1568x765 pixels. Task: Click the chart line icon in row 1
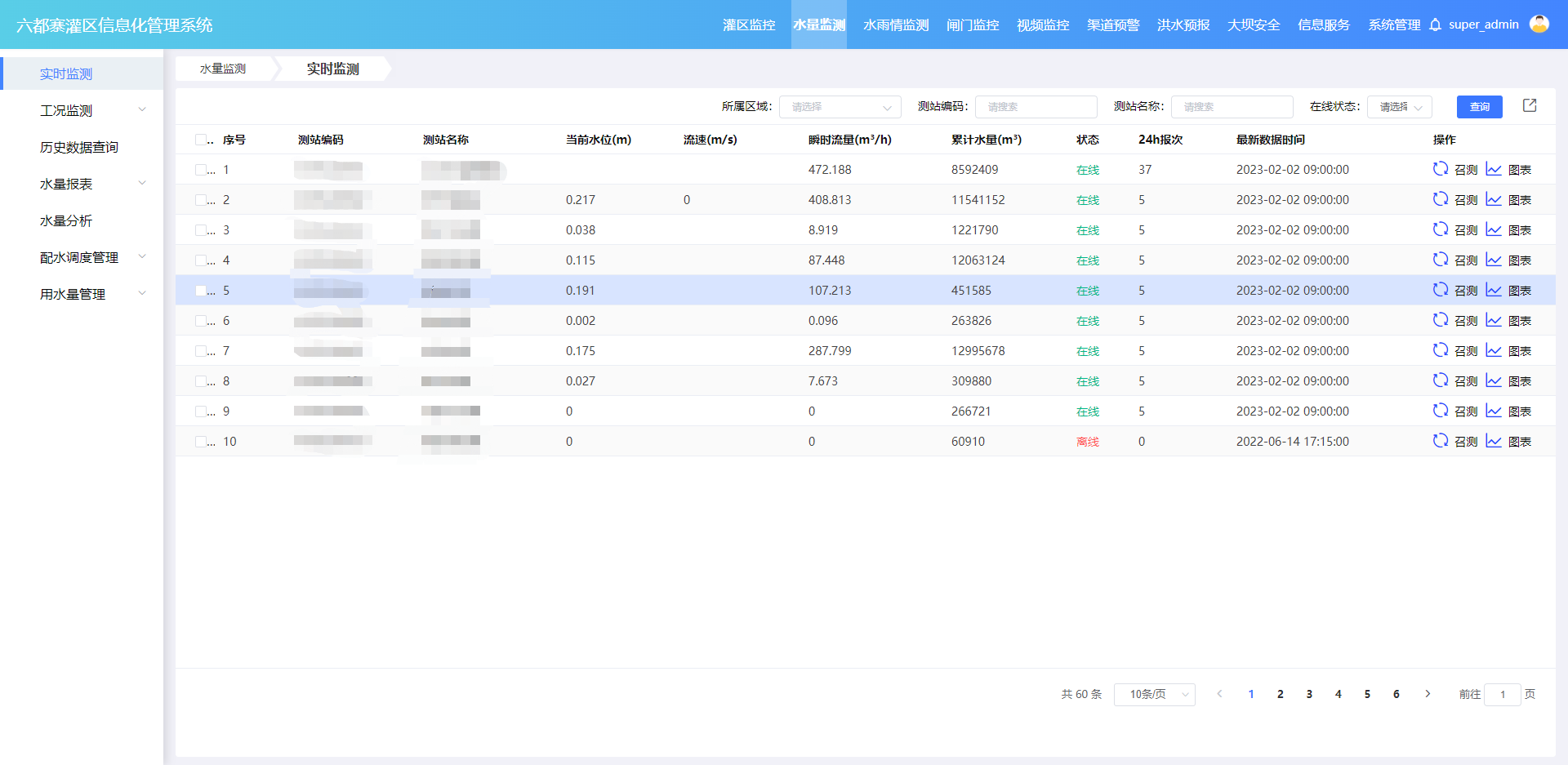point(1494,169)
